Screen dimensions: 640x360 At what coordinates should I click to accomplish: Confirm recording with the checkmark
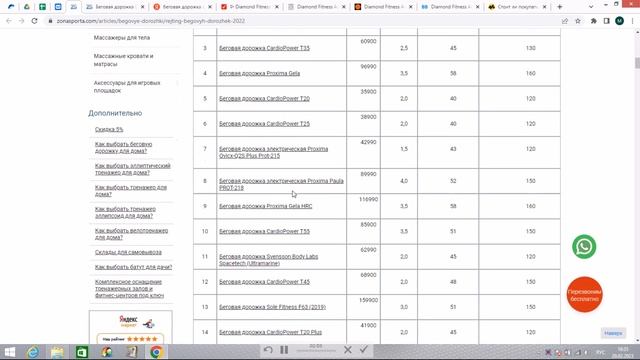click(x=364, y=349)
